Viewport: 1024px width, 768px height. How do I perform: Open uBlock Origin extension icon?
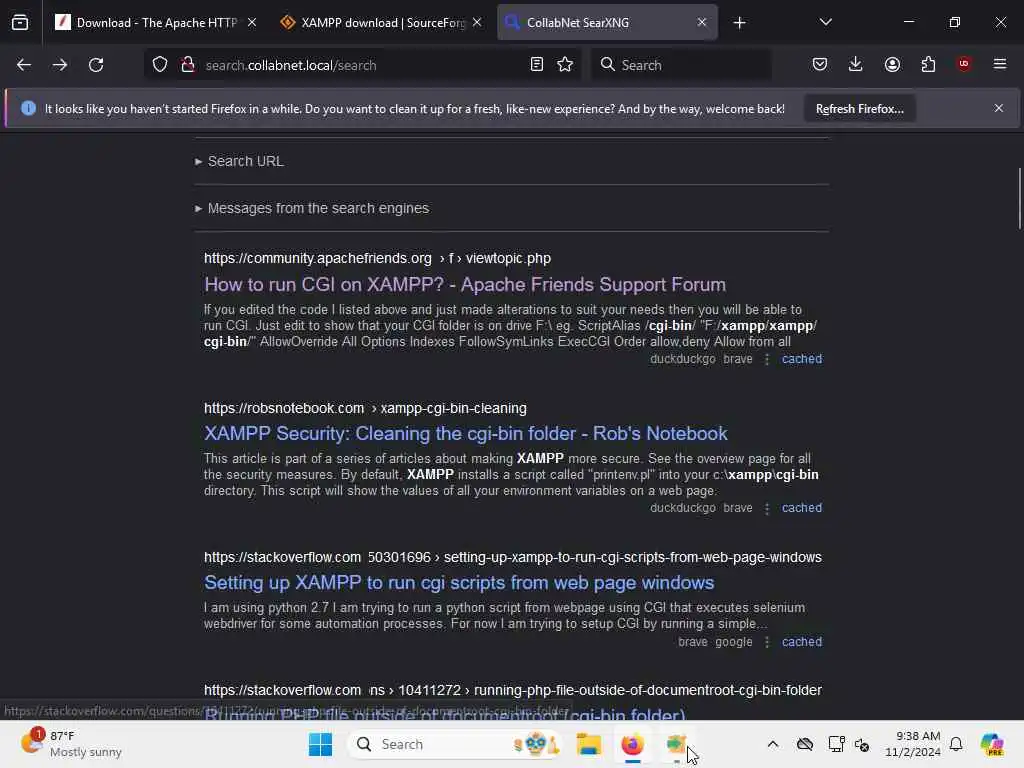click(x=964, y=64)
